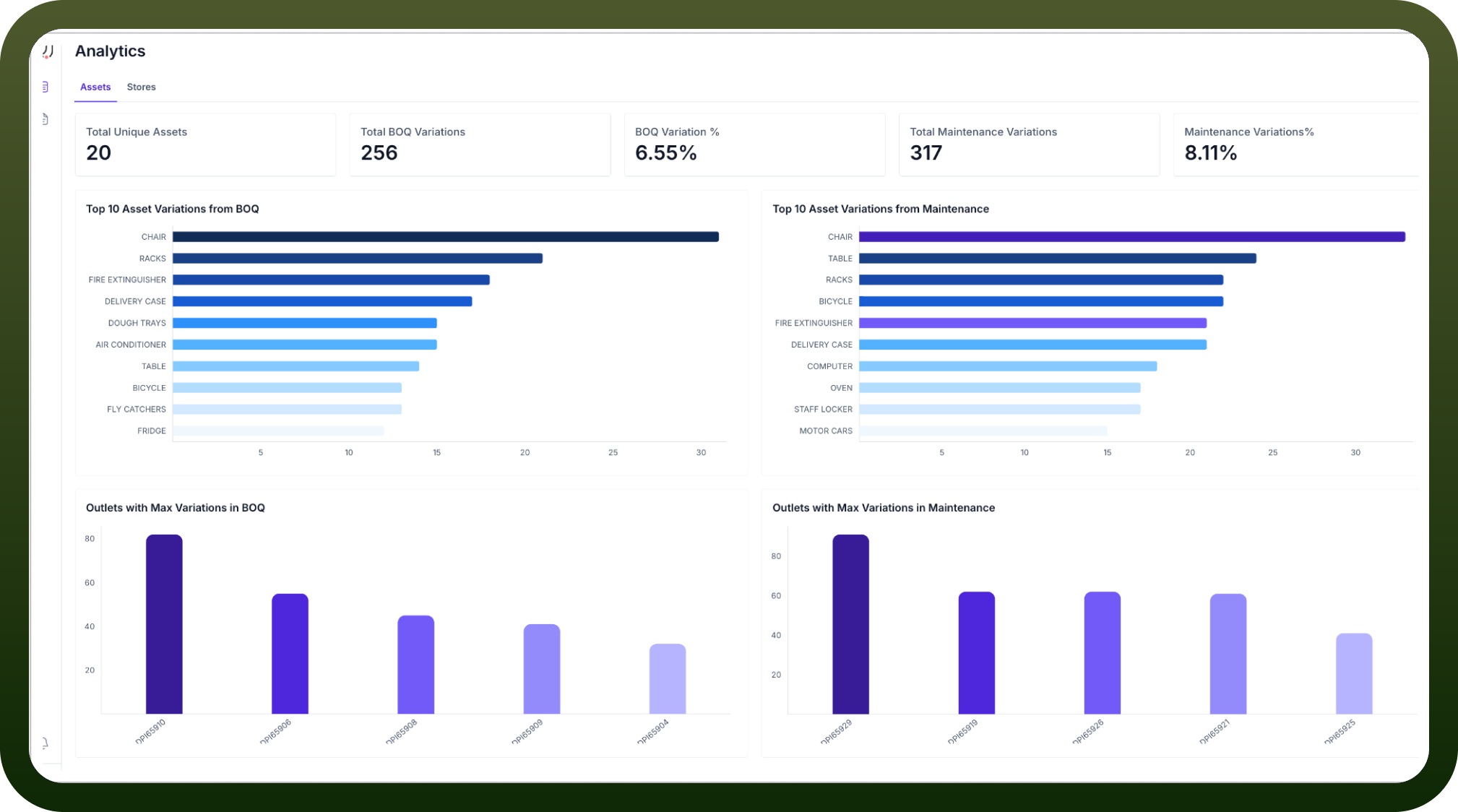
Task: Open the grey file page sidebar icon
Action: (x=46, y=119)
